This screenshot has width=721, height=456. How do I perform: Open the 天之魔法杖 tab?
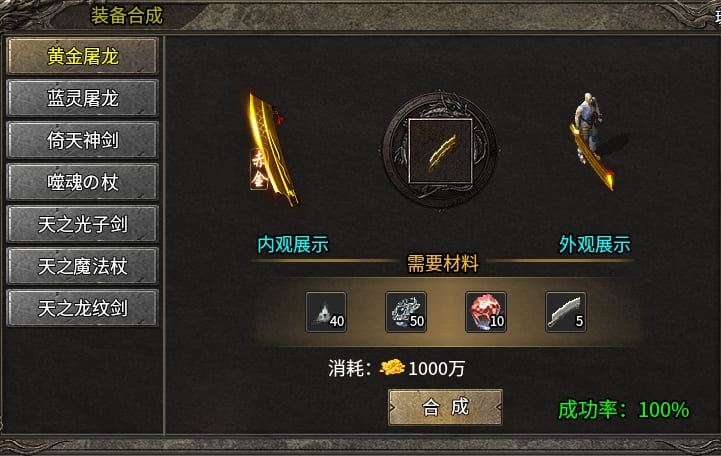[x=83, y=266]
